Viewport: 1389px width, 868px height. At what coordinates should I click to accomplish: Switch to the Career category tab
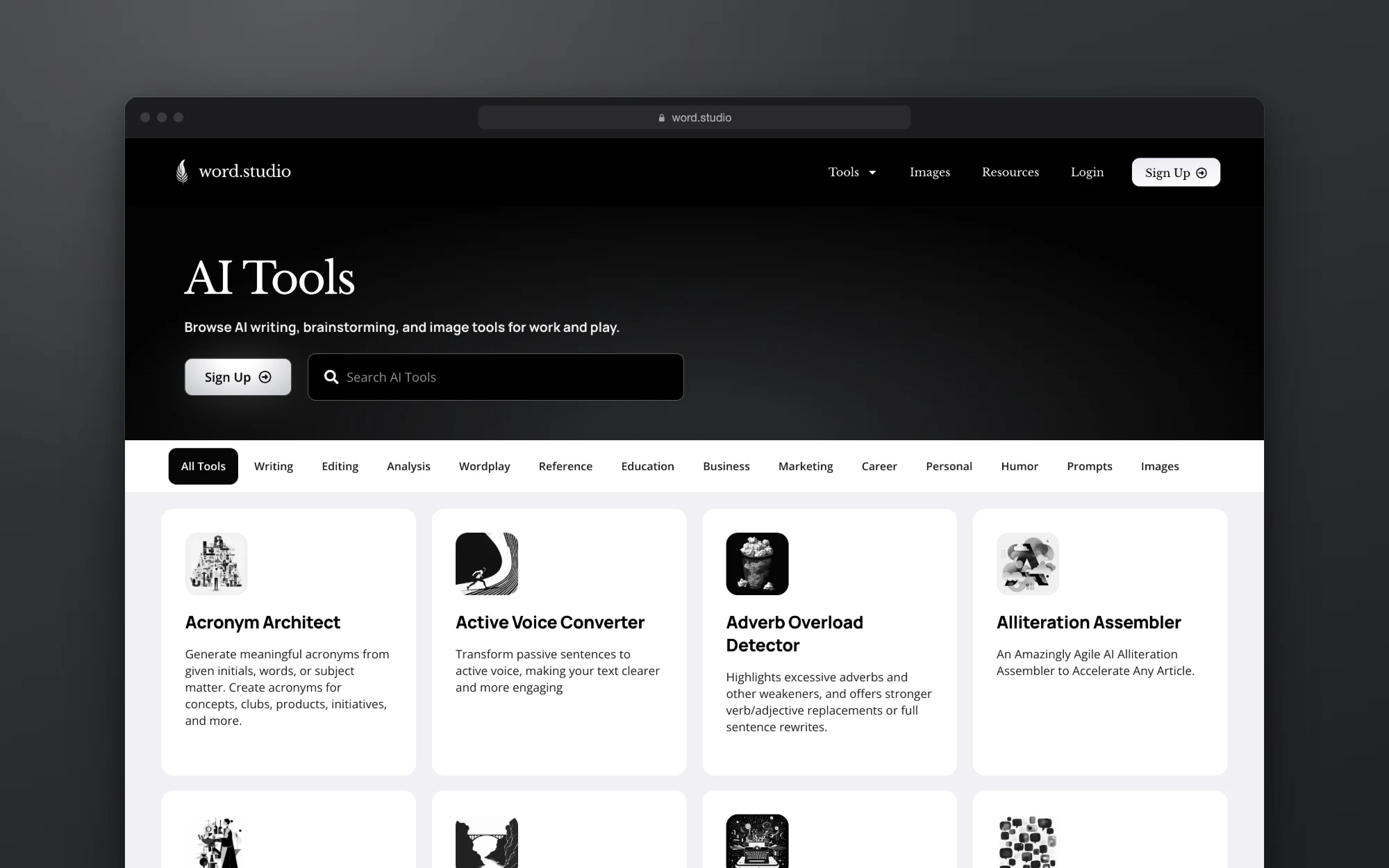879,466
